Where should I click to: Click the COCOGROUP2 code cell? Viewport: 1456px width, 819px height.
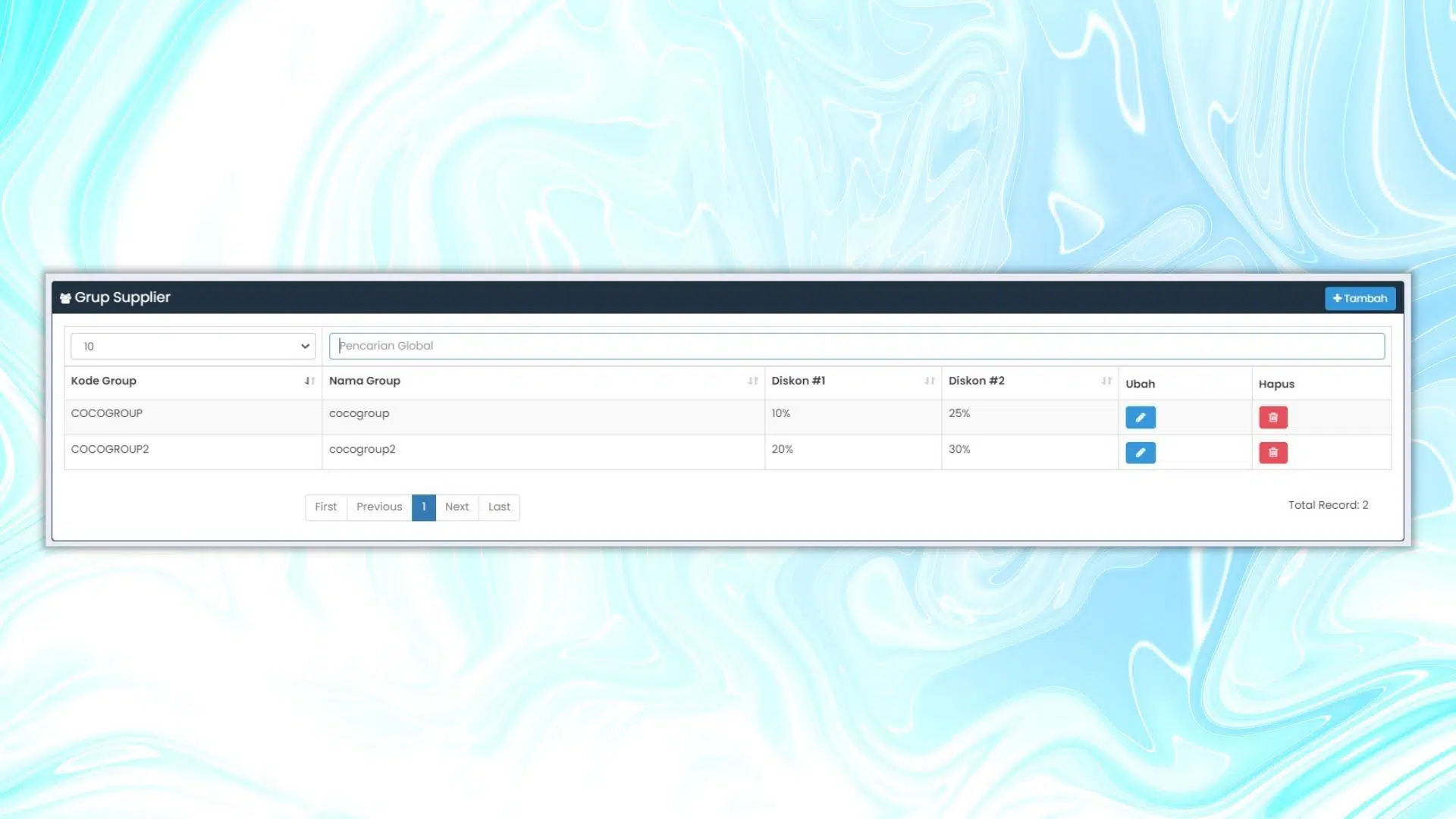click(193, 453)
